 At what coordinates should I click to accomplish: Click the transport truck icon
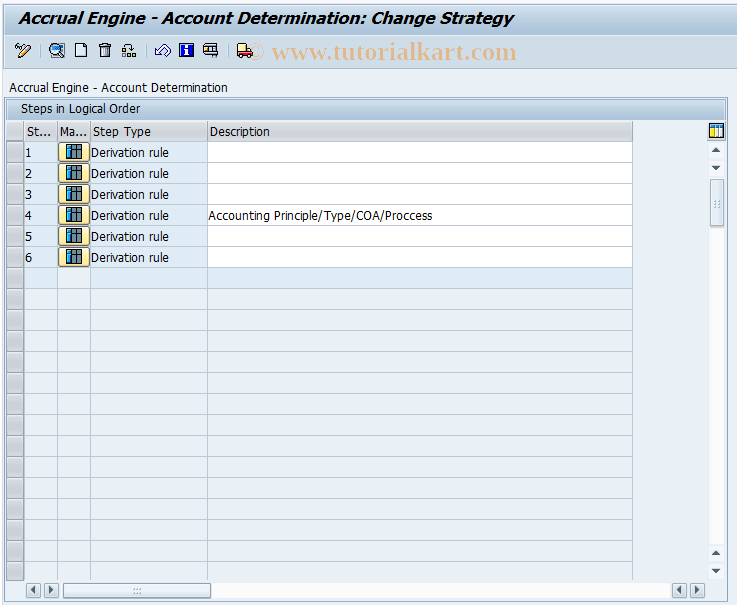click(x=244, y=50)
